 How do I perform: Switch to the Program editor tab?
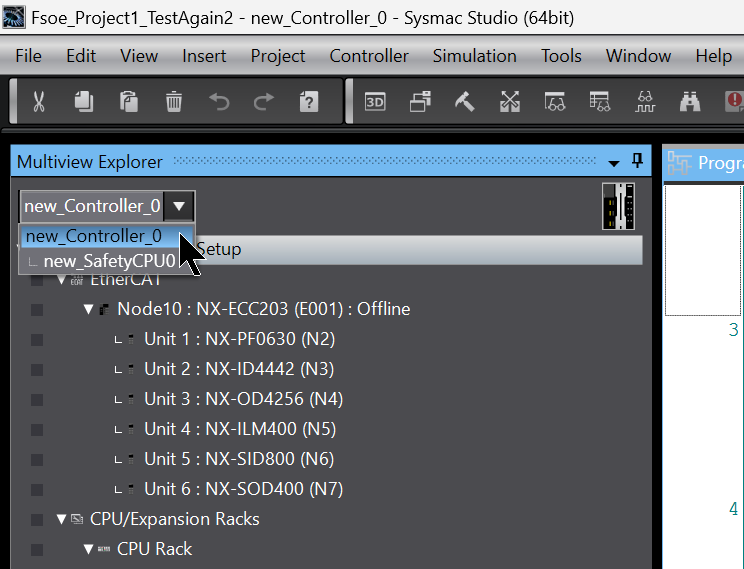click(x=704, y=163)
